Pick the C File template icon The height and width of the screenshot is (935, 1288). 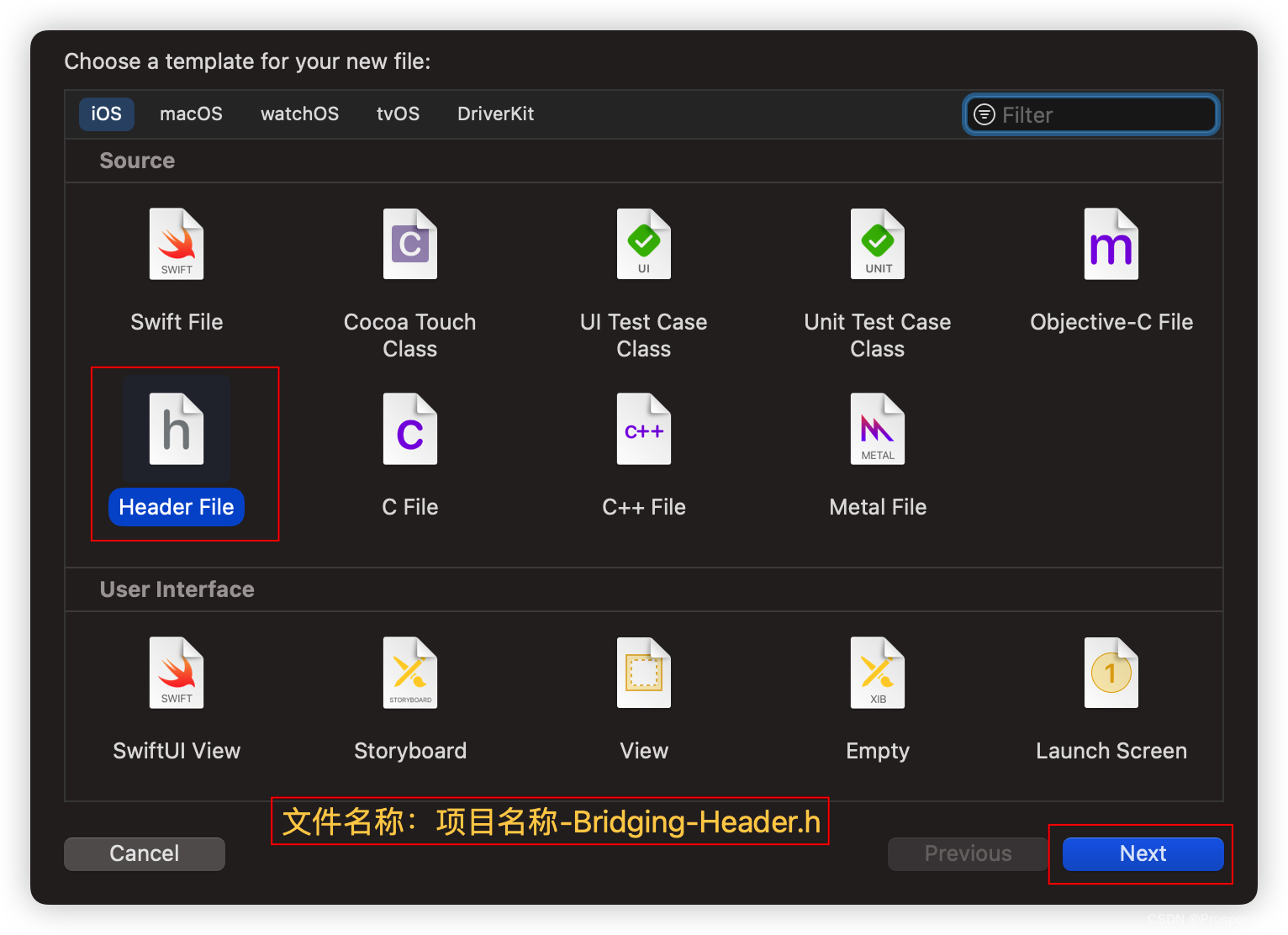[x=410, y=429]
